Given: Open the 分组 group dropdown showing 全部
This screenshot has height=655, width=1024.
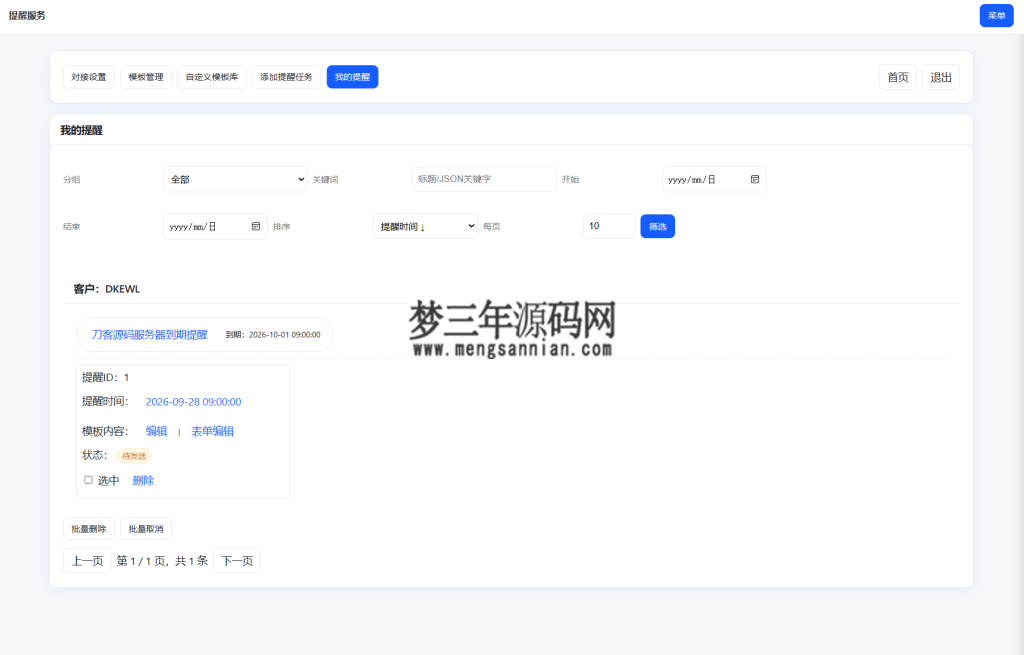Looking at the screenshot, I should click(235, 179).
